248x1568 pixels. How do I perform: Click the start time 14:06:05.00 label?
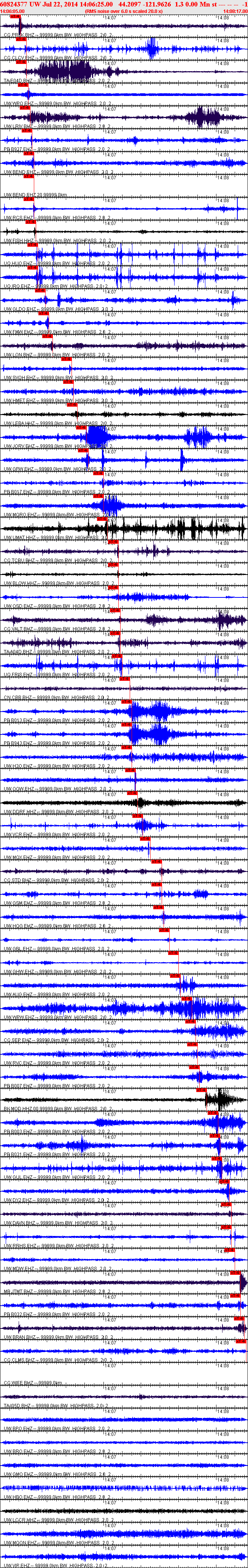pos(13,11)
